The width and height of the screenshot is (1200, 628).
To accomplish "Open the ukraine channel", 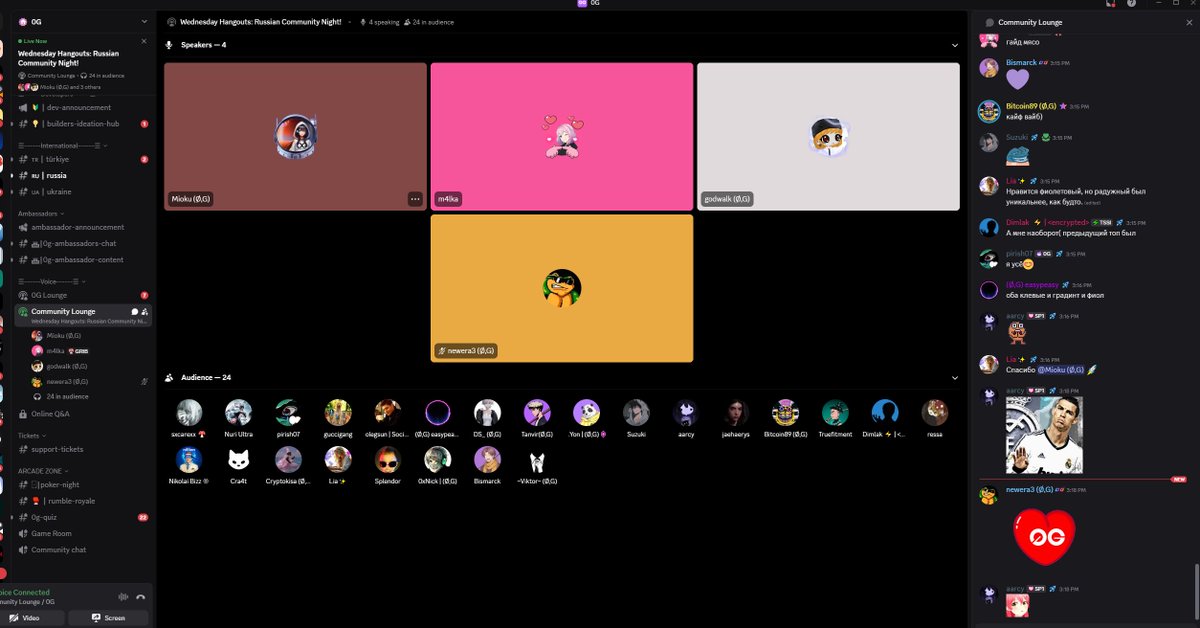I will 84,191.
